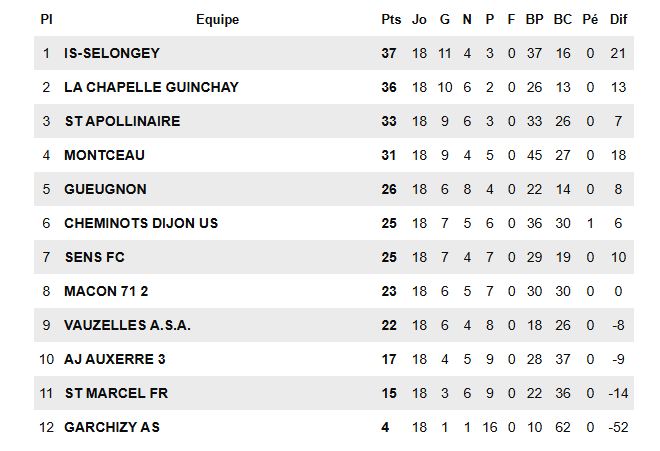This screenshot has width=660, height=451.
Task: Select the Dif column header
Action: click(x=618, y=19)
